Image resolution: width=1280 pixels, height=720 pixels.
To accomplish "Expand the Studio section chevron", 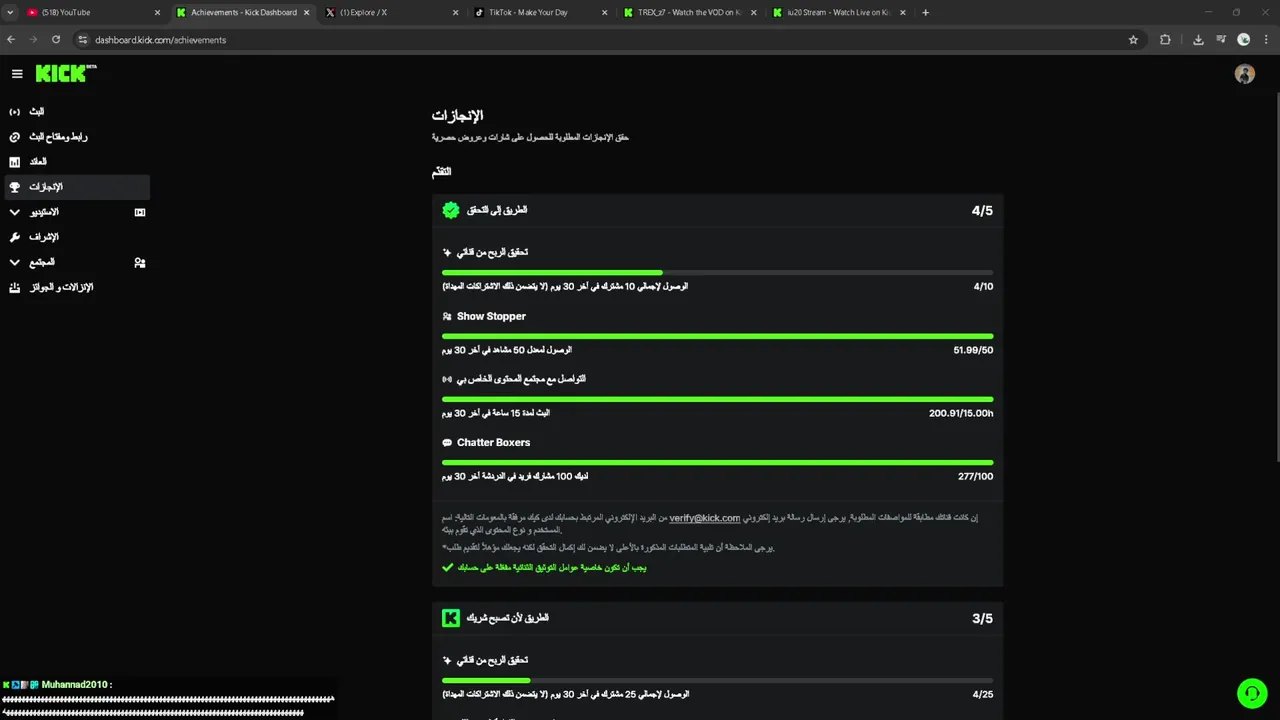I will click(x=14, y=212).
